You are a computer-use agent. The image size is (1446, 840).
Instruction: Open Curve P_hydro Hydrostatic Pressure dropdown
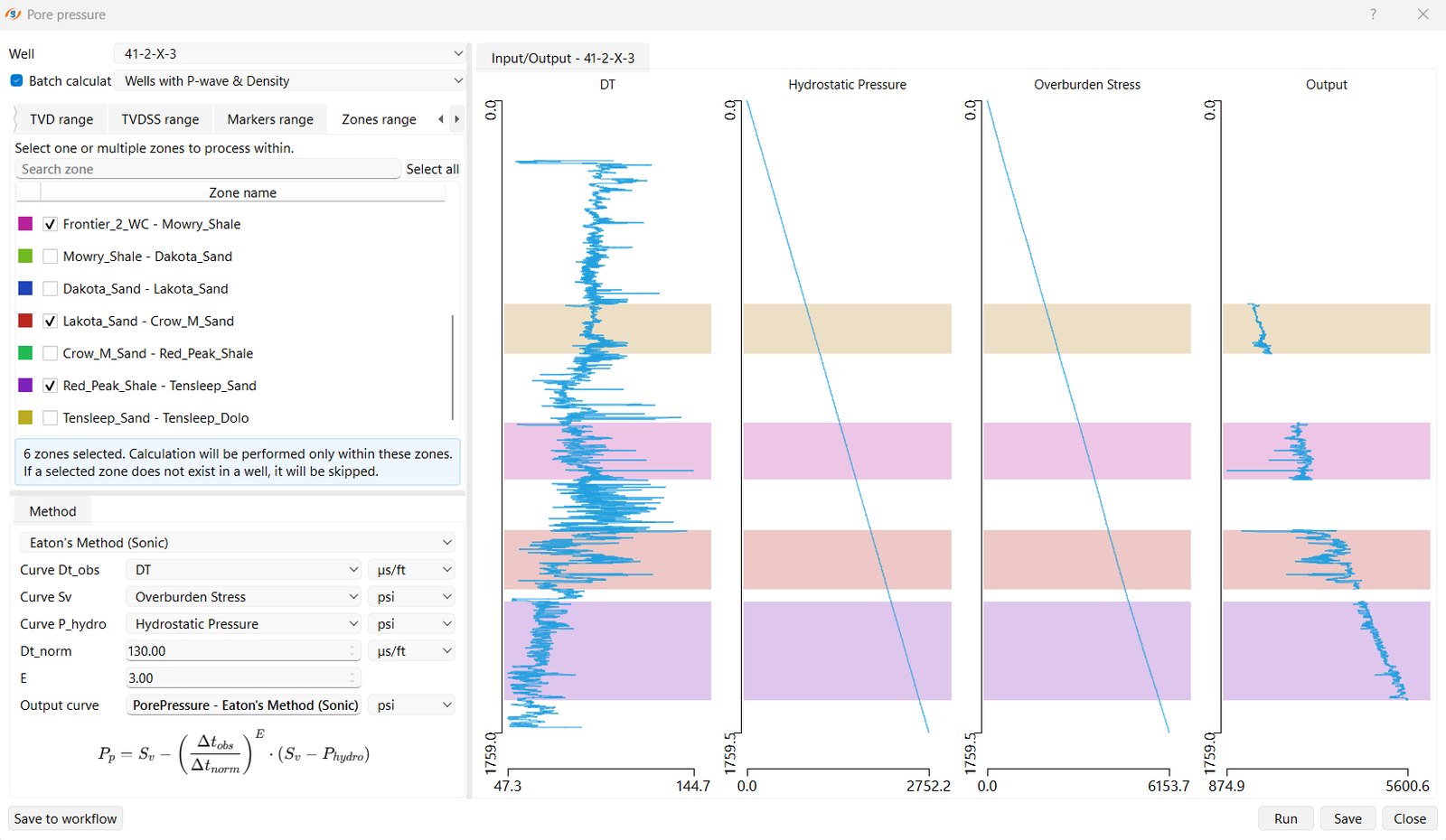tap(243, 624)
